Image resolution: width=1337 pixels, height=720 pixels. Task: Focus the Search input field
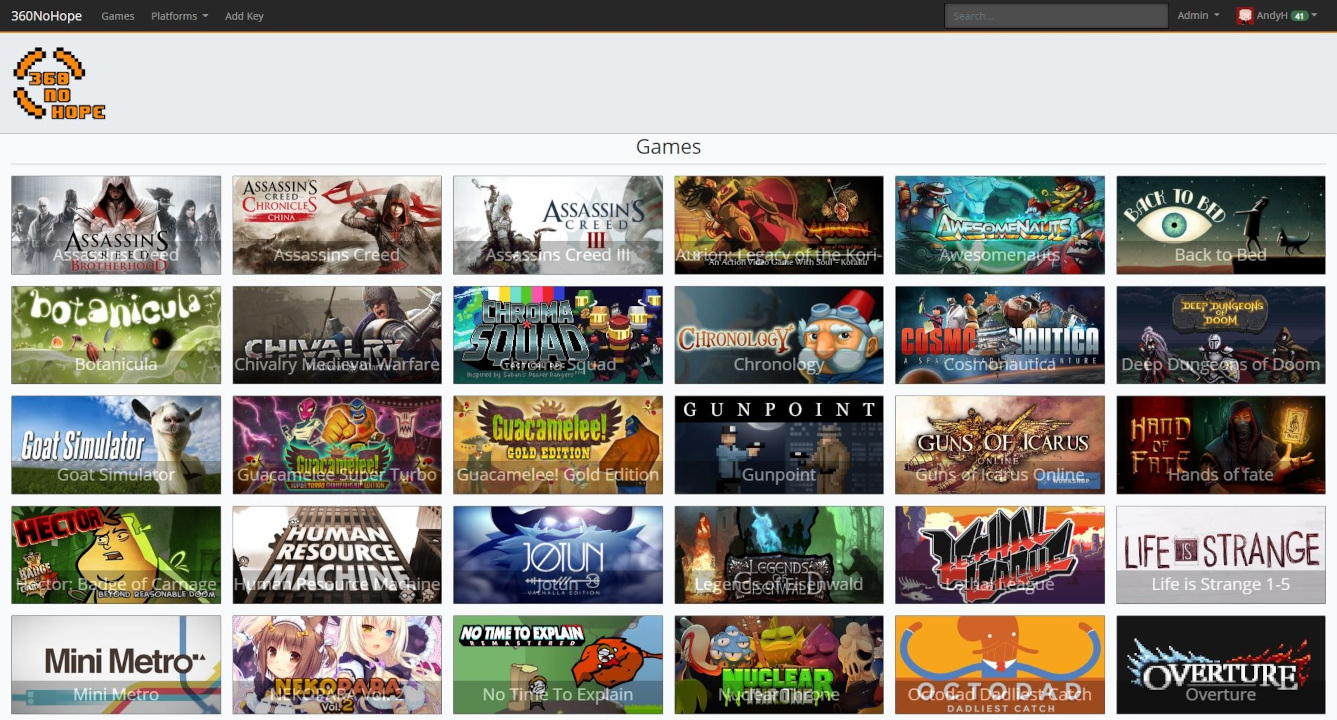(x=1056, y=16)
